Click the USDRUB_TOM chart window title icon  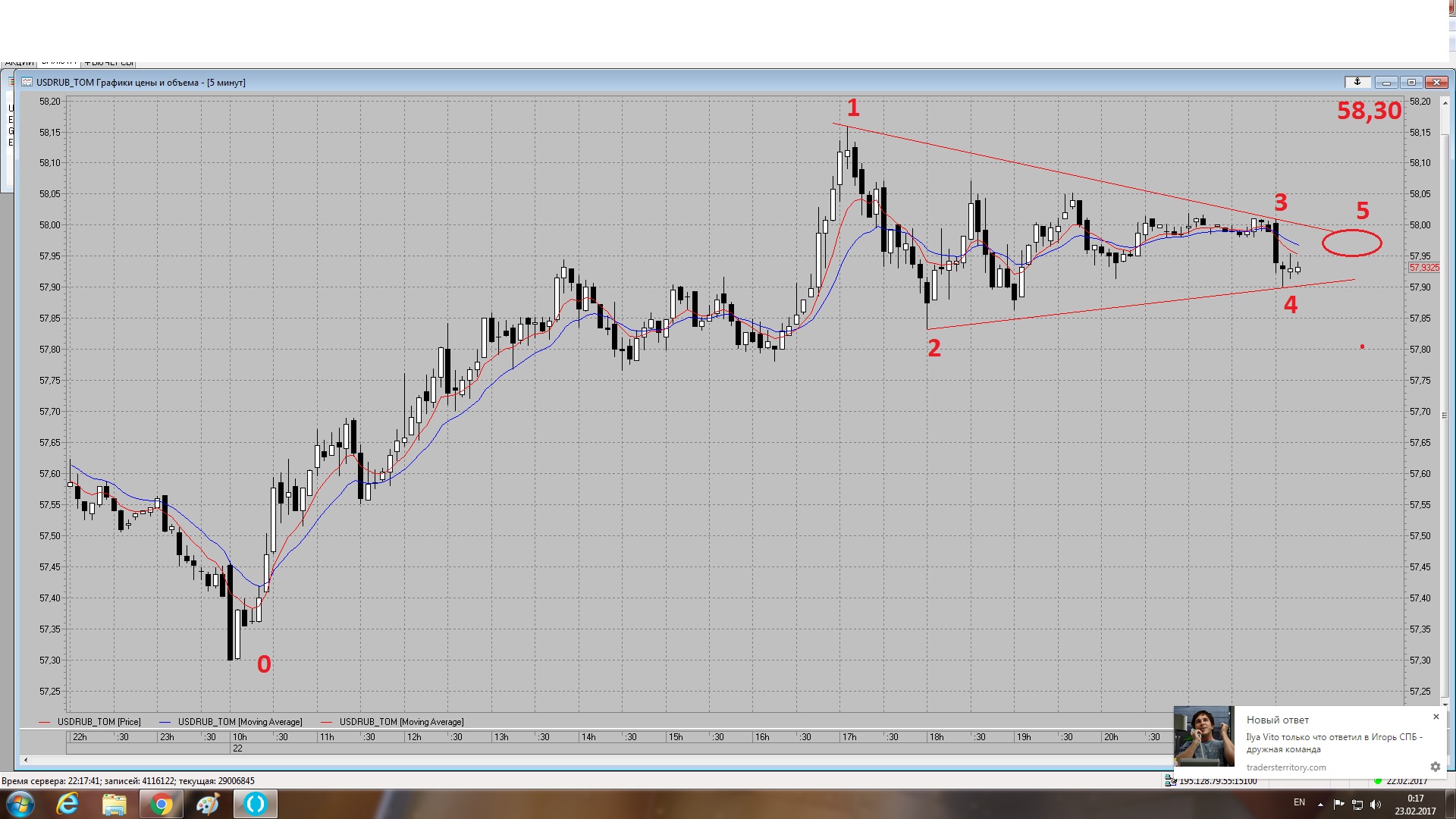(27, 83)
